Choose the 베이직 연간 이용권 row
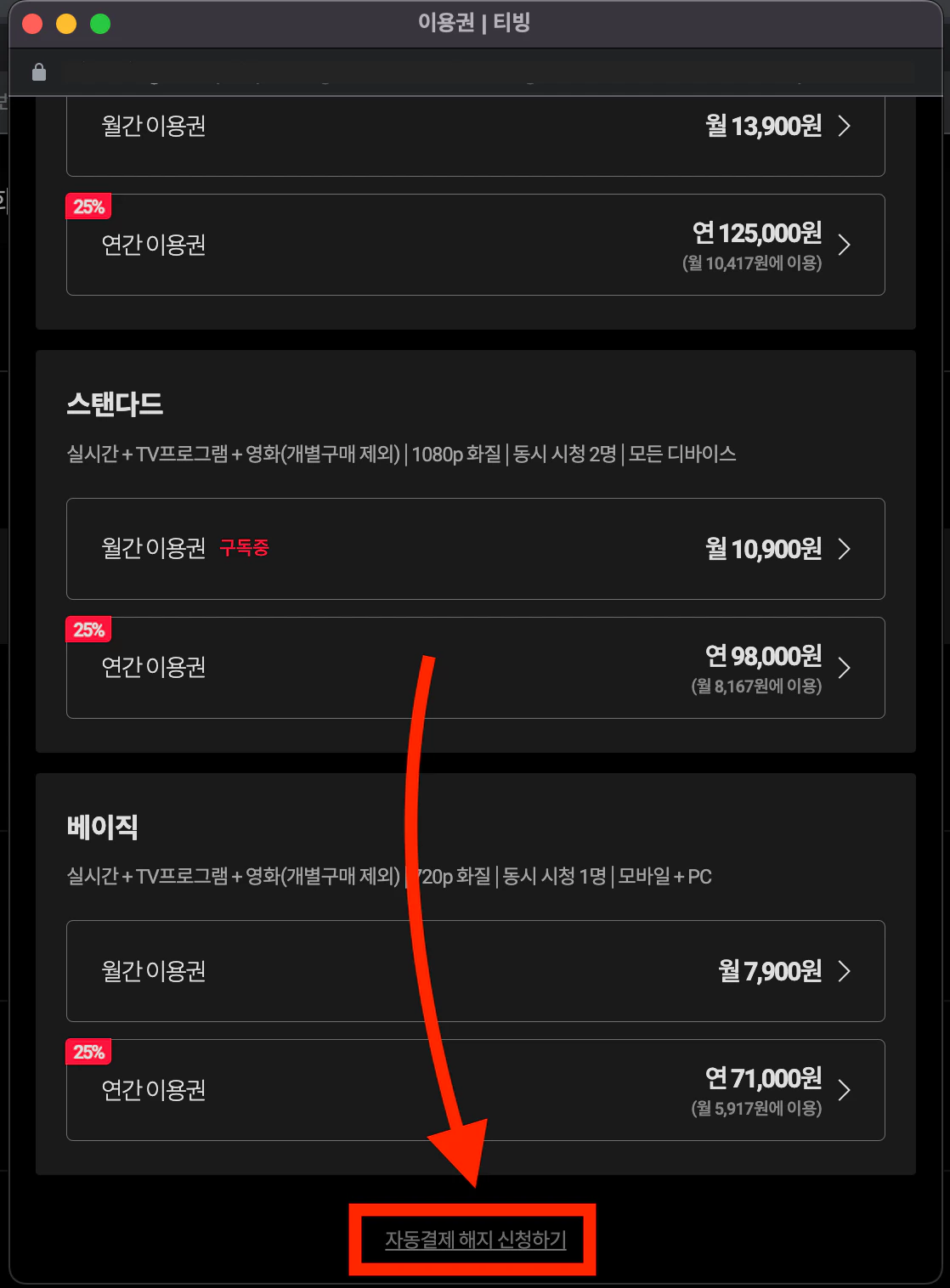 coord(476,1090)
